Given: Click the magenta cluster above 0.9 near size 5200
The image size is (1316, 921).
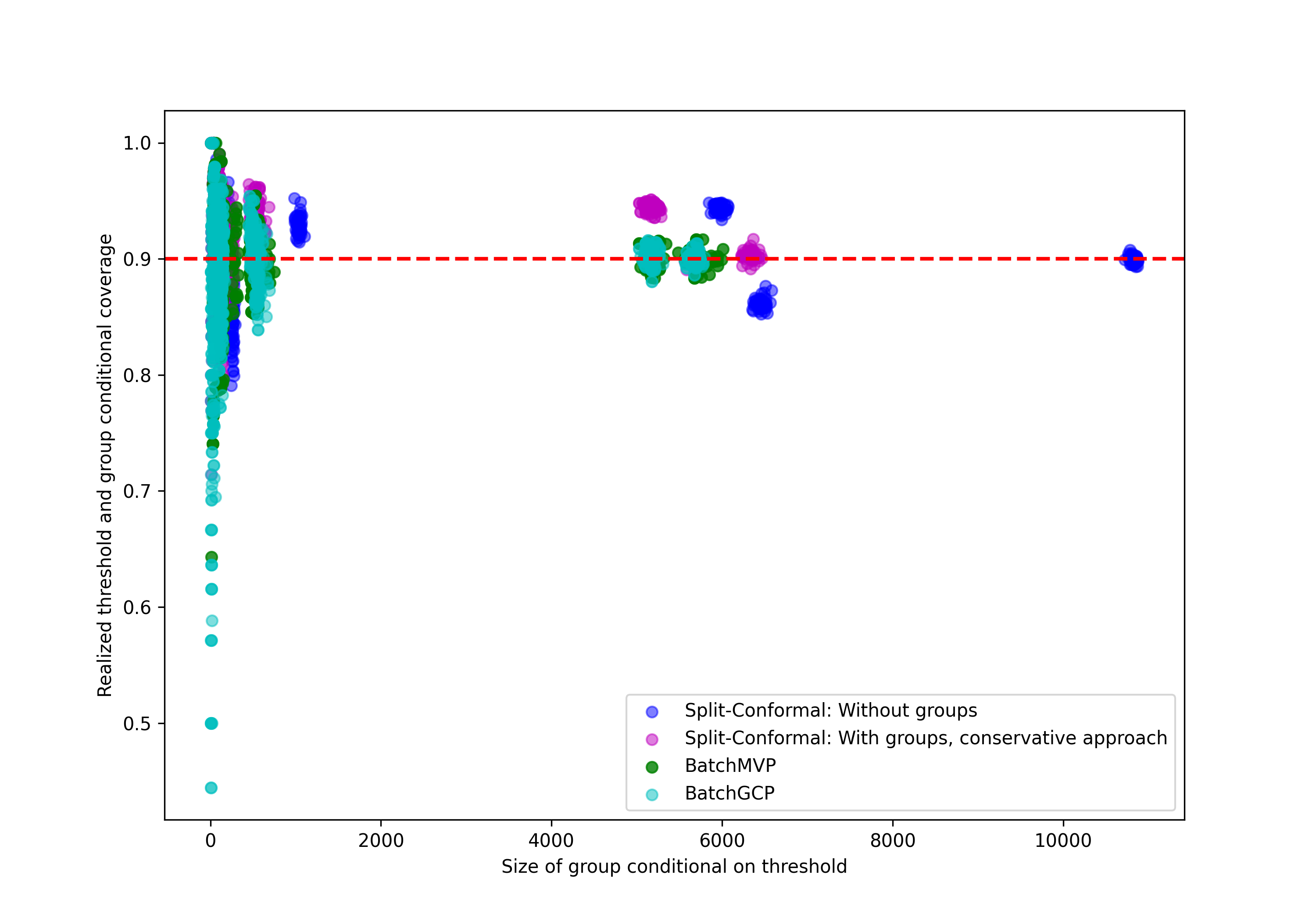Looking at the screenshot, I should click(651, 209).
